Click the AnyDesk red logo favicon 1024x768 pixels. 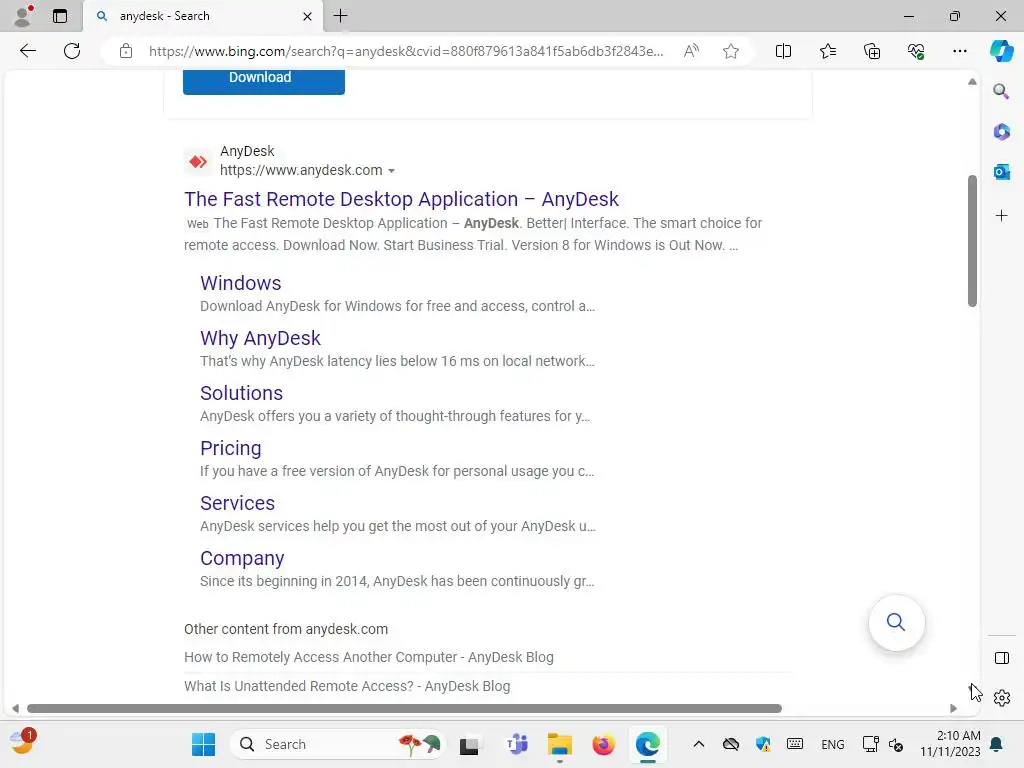(x=198, y=161)
